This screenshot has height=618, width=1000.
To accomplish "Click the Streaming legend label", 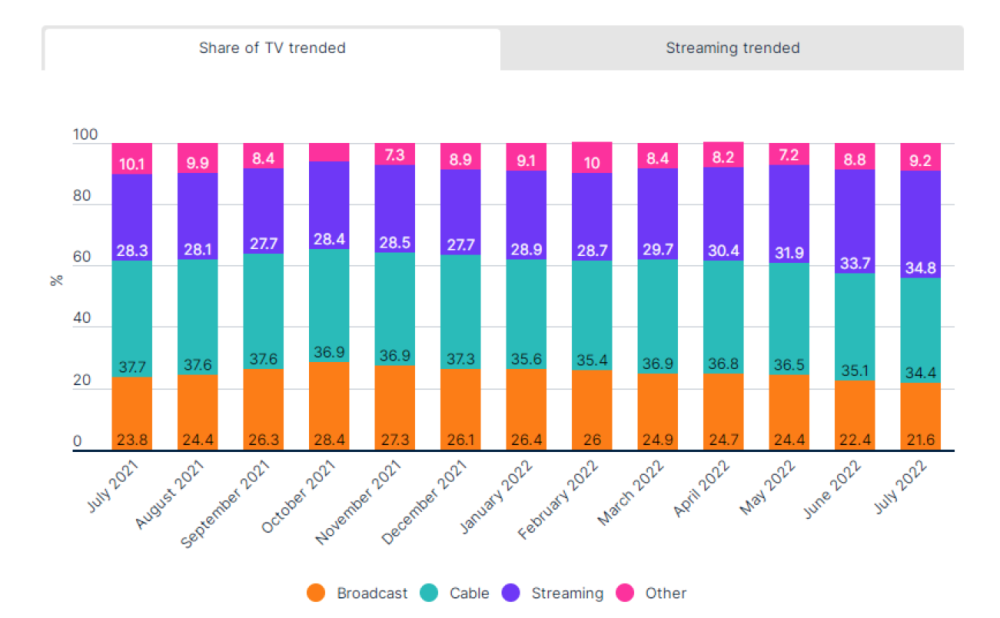I will [x=567, y=593].
